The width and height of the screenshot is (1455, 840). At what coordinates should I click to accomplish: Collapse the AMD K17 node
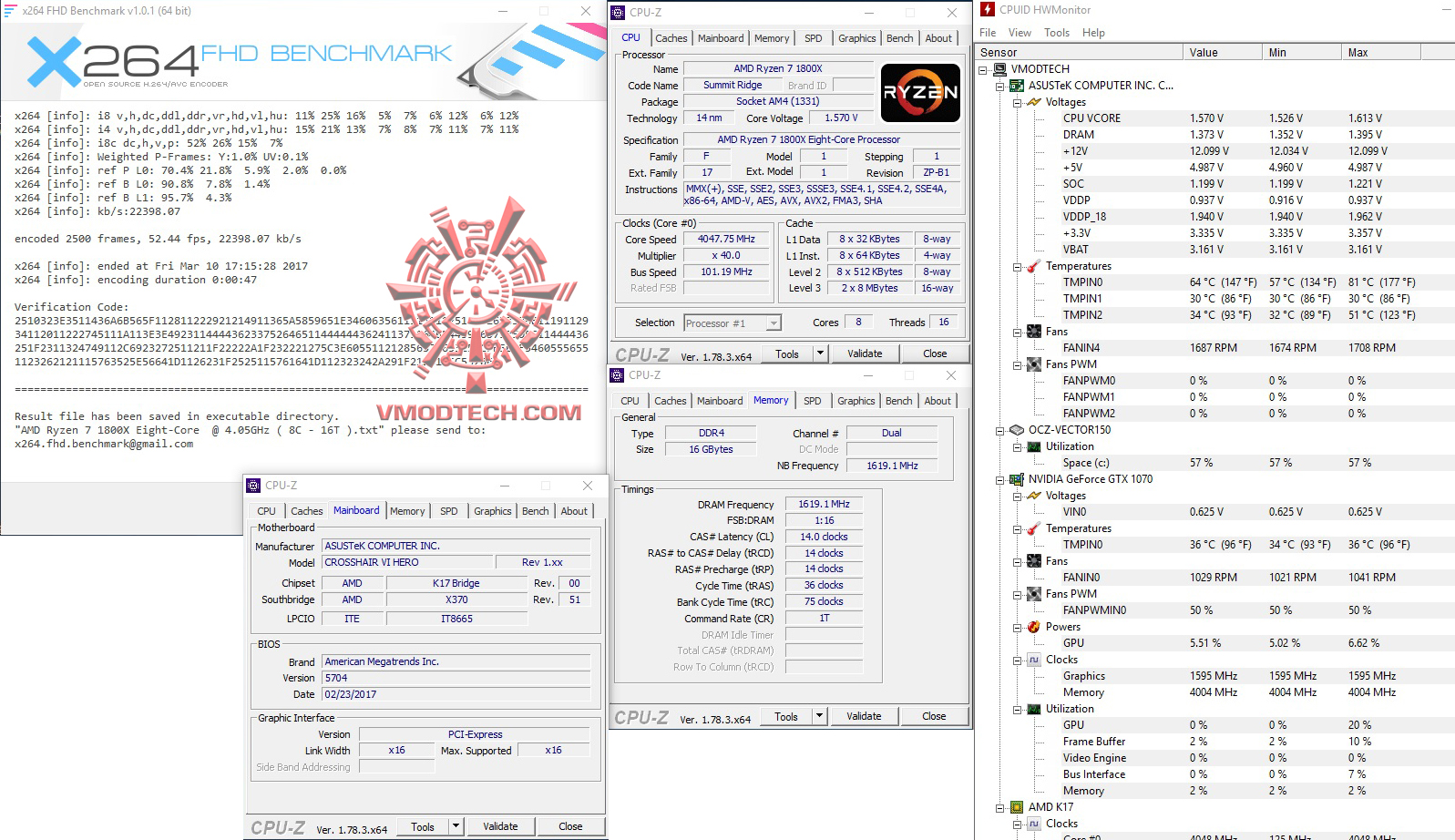pyautogui.click(x=999, y=808)
